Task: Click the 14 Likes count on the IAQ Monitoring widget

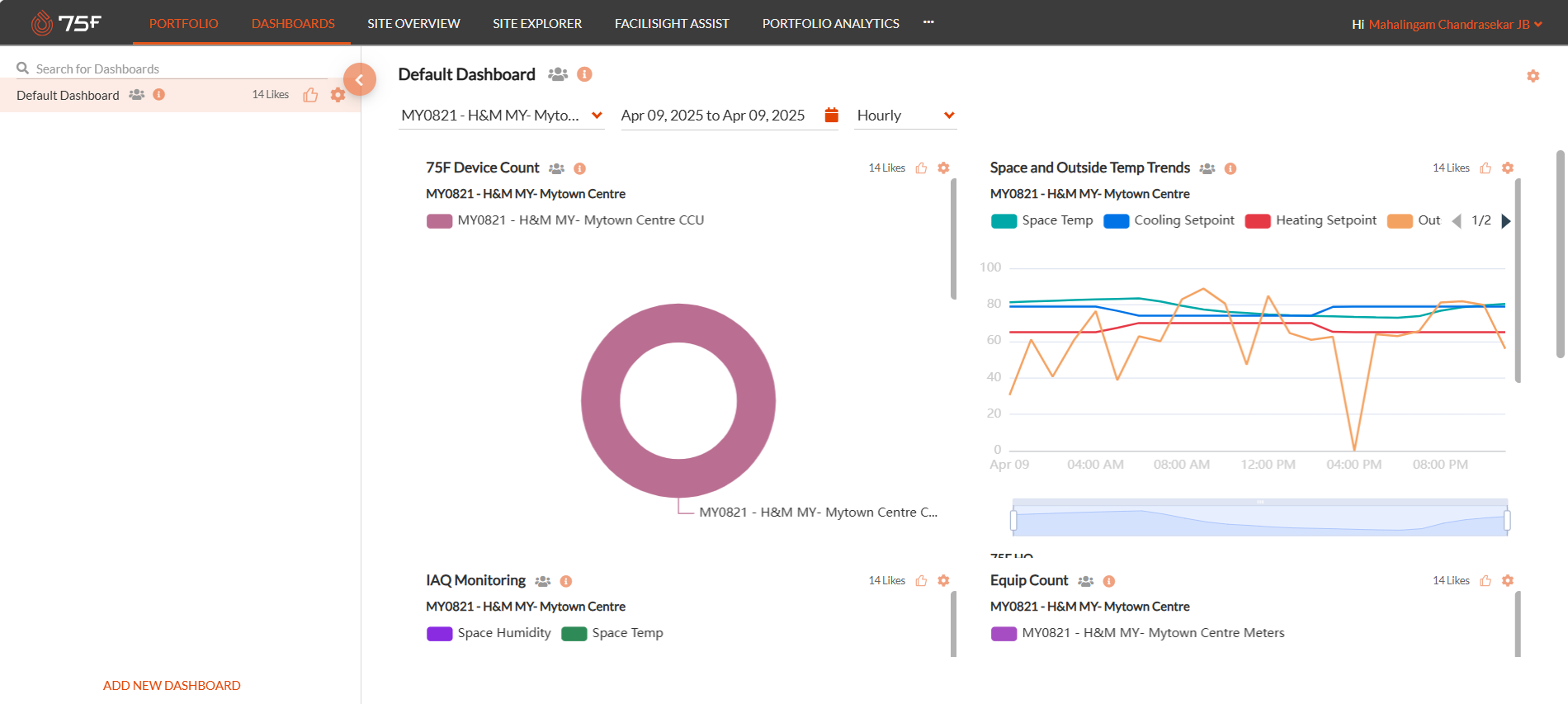Action: 886,580
